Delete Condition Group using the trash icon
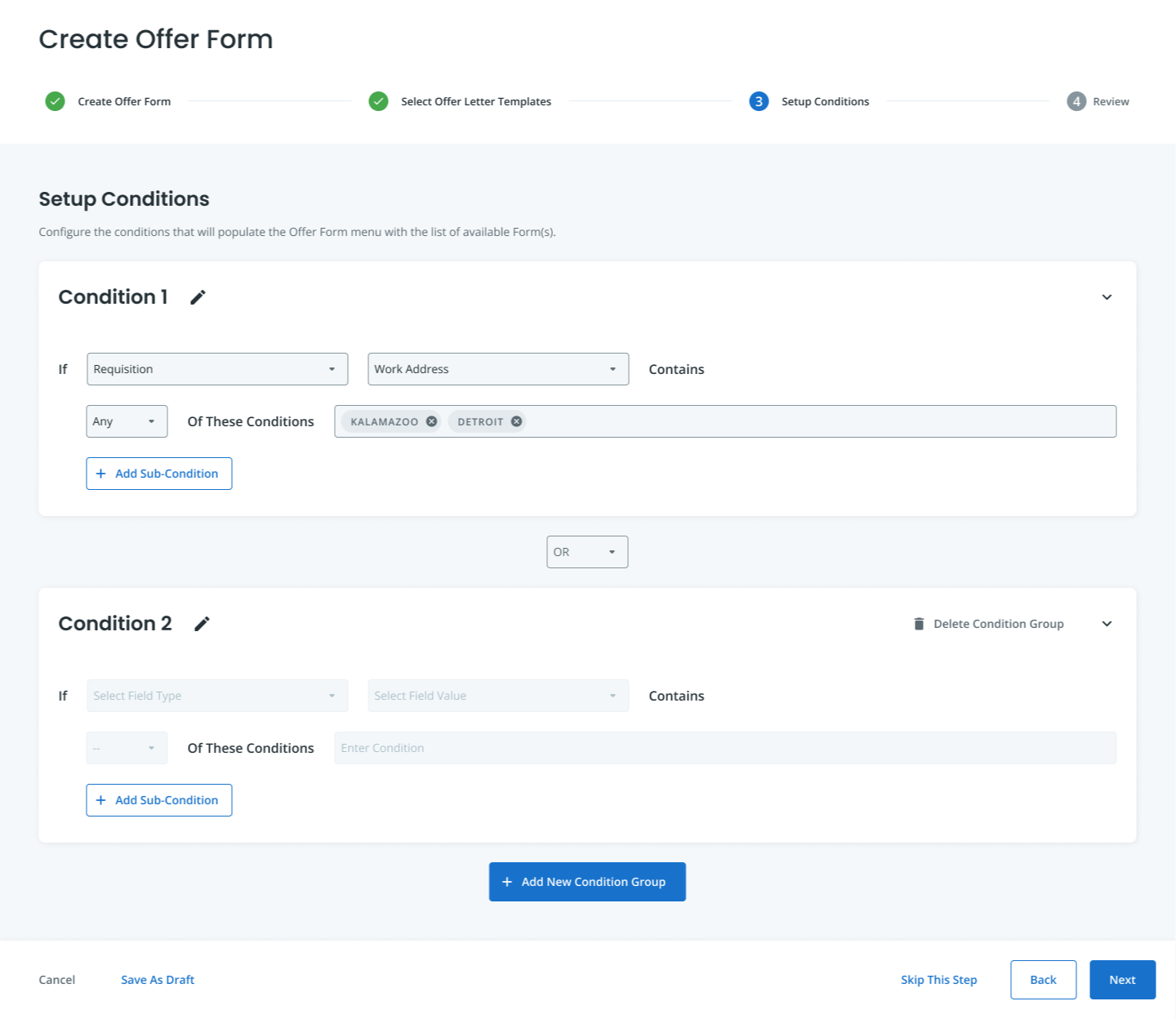Viewport: 1176px width, 1019px height. (919, 623)
